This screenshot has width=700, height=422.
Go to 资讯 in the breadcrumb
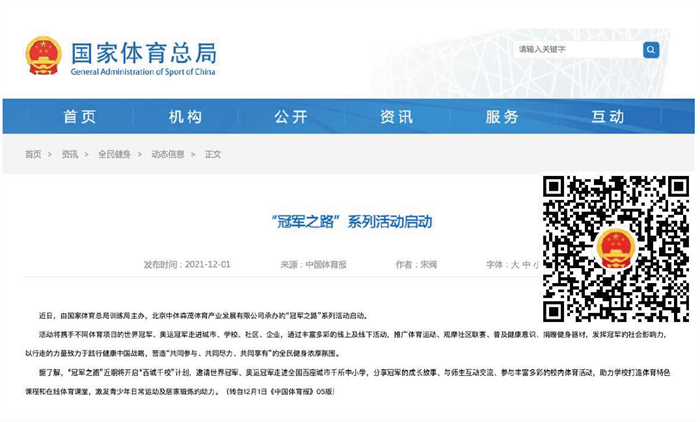69,155
